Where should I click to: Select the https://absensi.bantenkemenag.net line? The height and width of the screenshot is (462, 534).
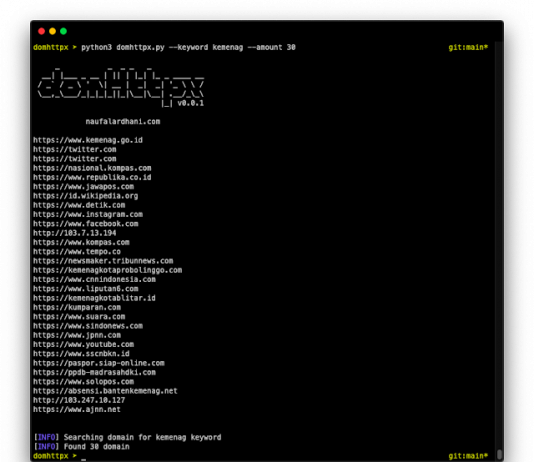pos(105,391)
